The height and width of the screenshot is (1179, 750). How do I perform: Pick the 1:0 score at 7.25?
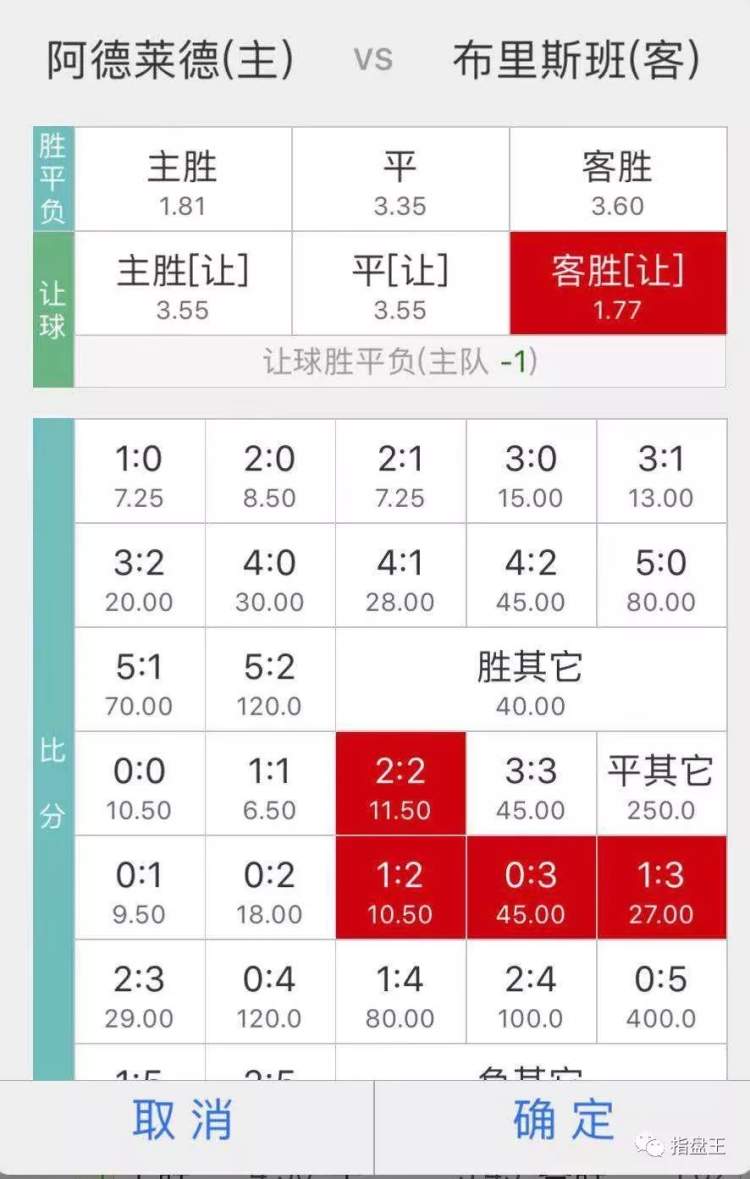pyautogui.click(x=139, y=471)
